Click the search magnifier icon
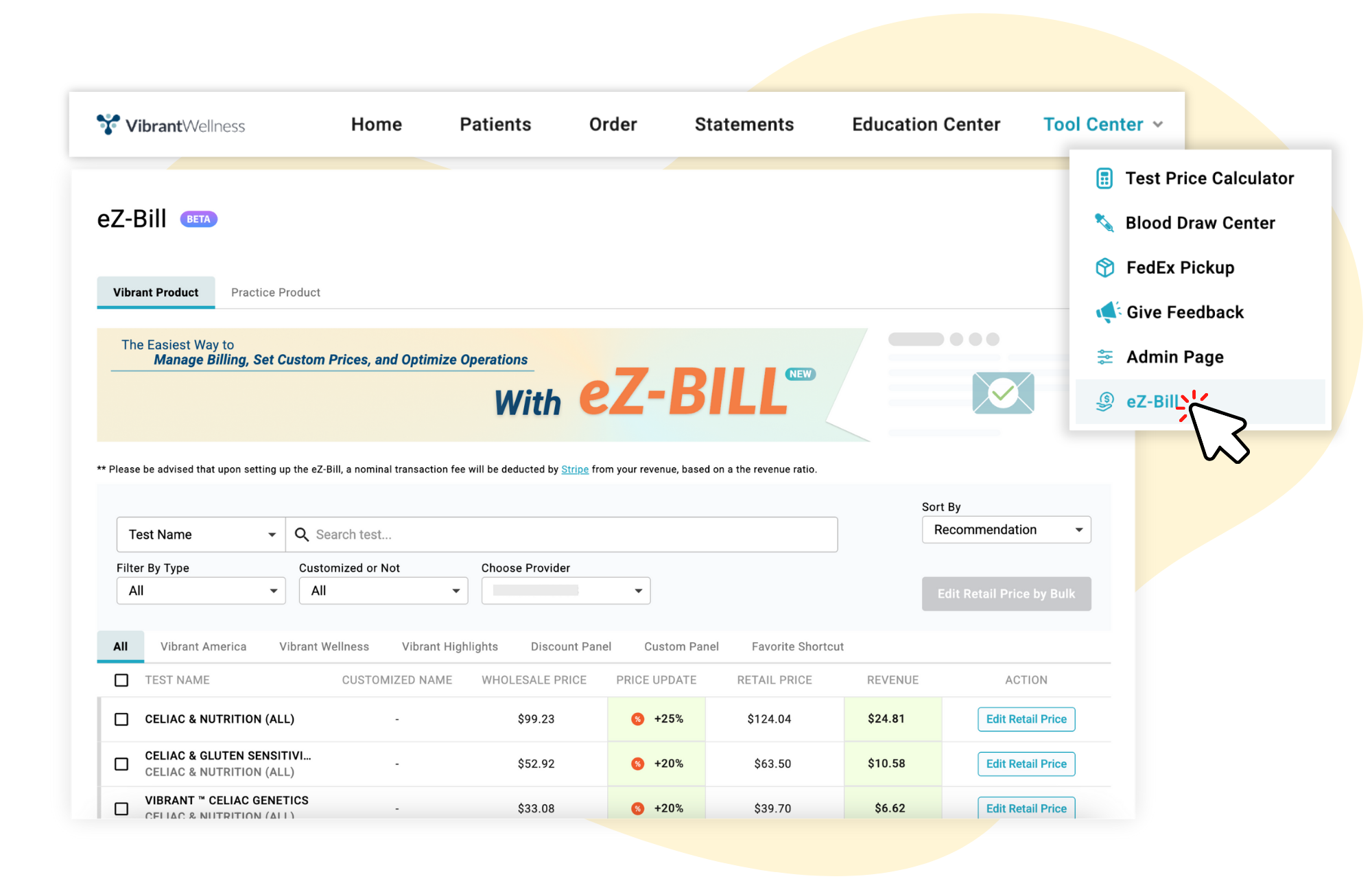The height and width of the screenshot is (892, 1372). point(301,535)
